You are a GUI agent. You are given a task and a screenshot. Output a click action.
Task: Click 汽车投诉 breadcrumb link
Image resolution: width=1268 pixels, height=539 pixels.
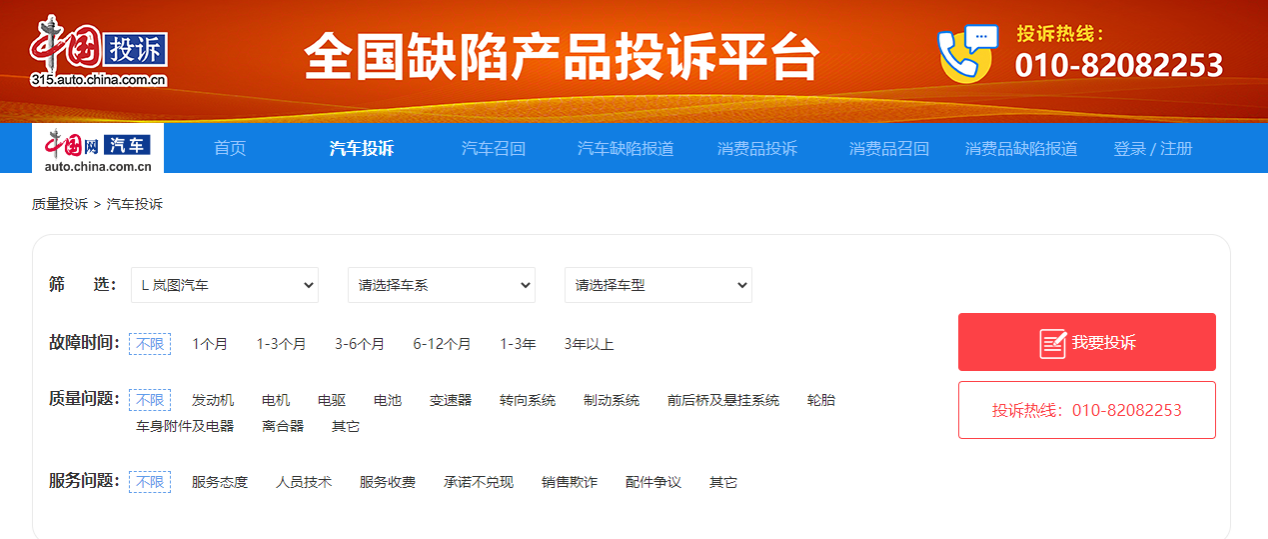(x=135, y=204)
